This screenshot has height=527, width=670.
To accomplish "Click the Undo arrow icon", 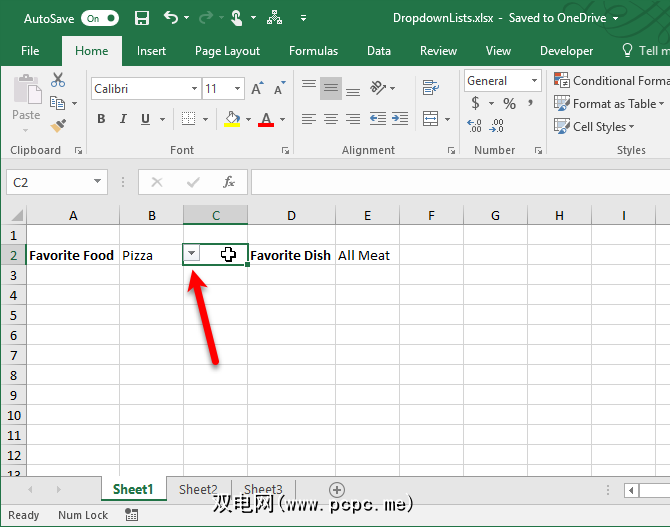I will click(171, 18).
